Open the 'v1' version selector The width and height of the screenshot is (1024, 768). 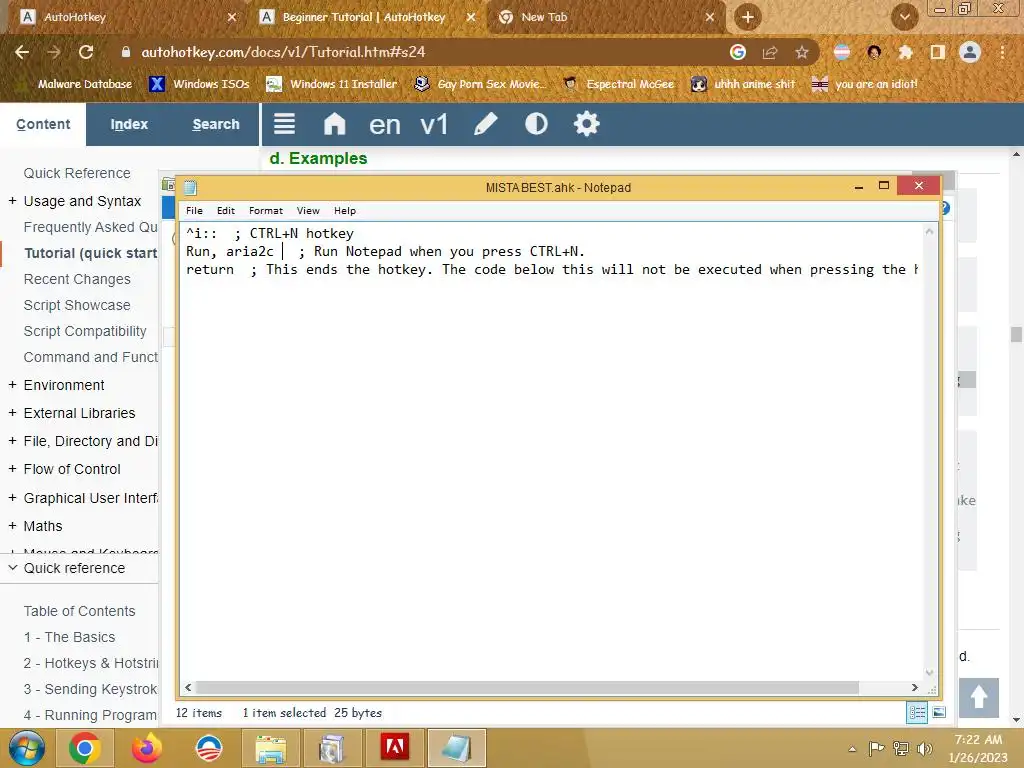click(434, 124)
